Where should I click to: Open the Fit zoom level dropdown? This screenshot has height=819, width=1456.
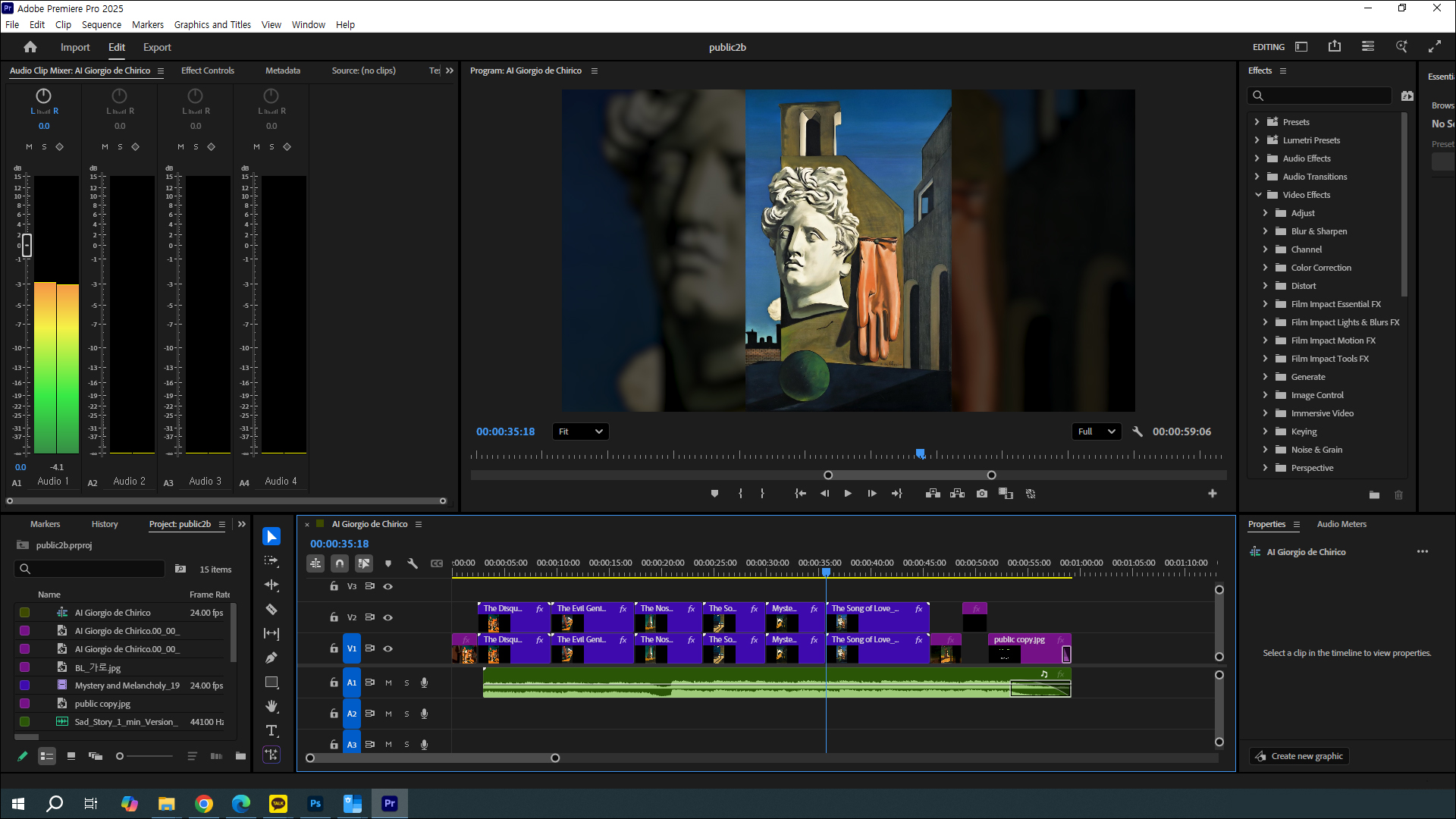coord(581,431)
